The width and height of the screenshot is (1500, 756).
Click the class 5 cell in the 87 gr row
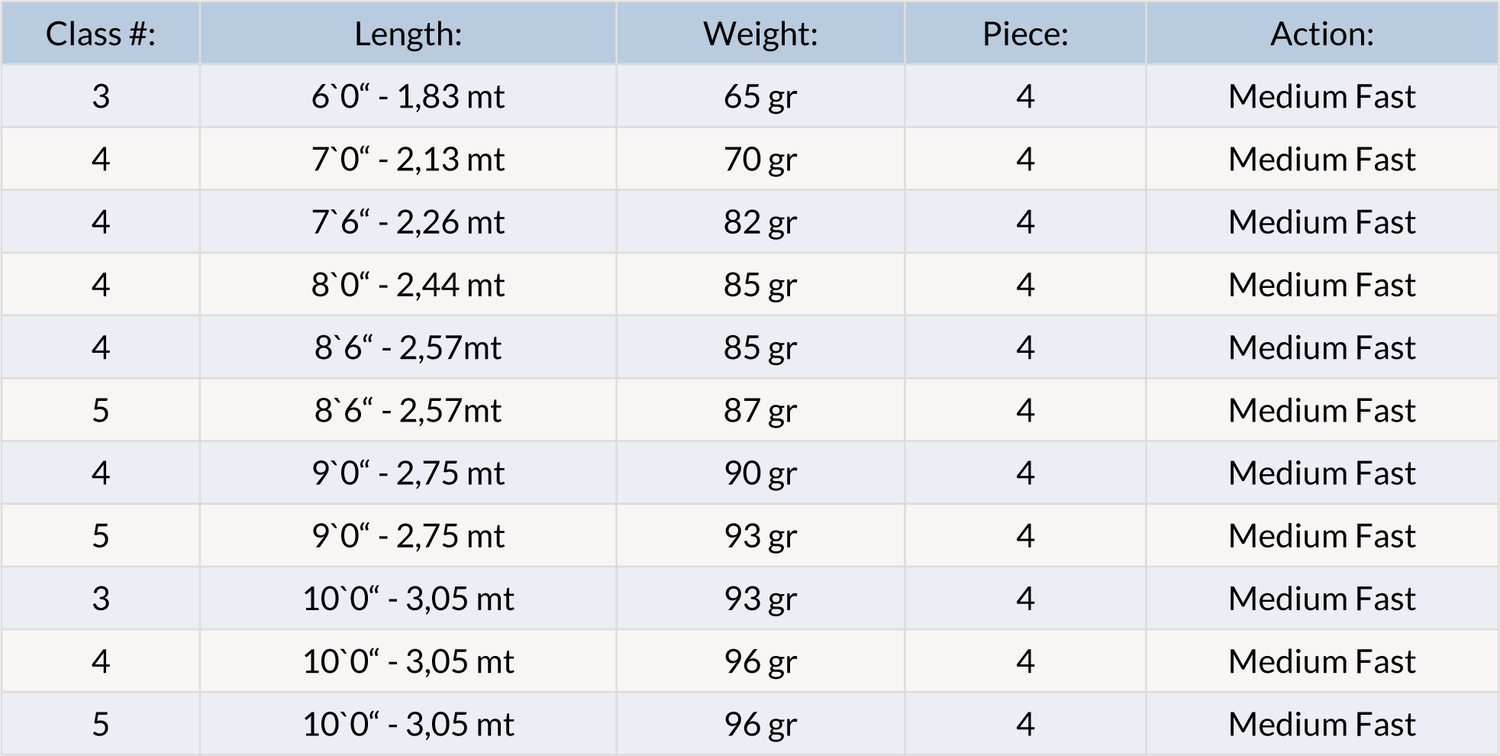point(100,411)
